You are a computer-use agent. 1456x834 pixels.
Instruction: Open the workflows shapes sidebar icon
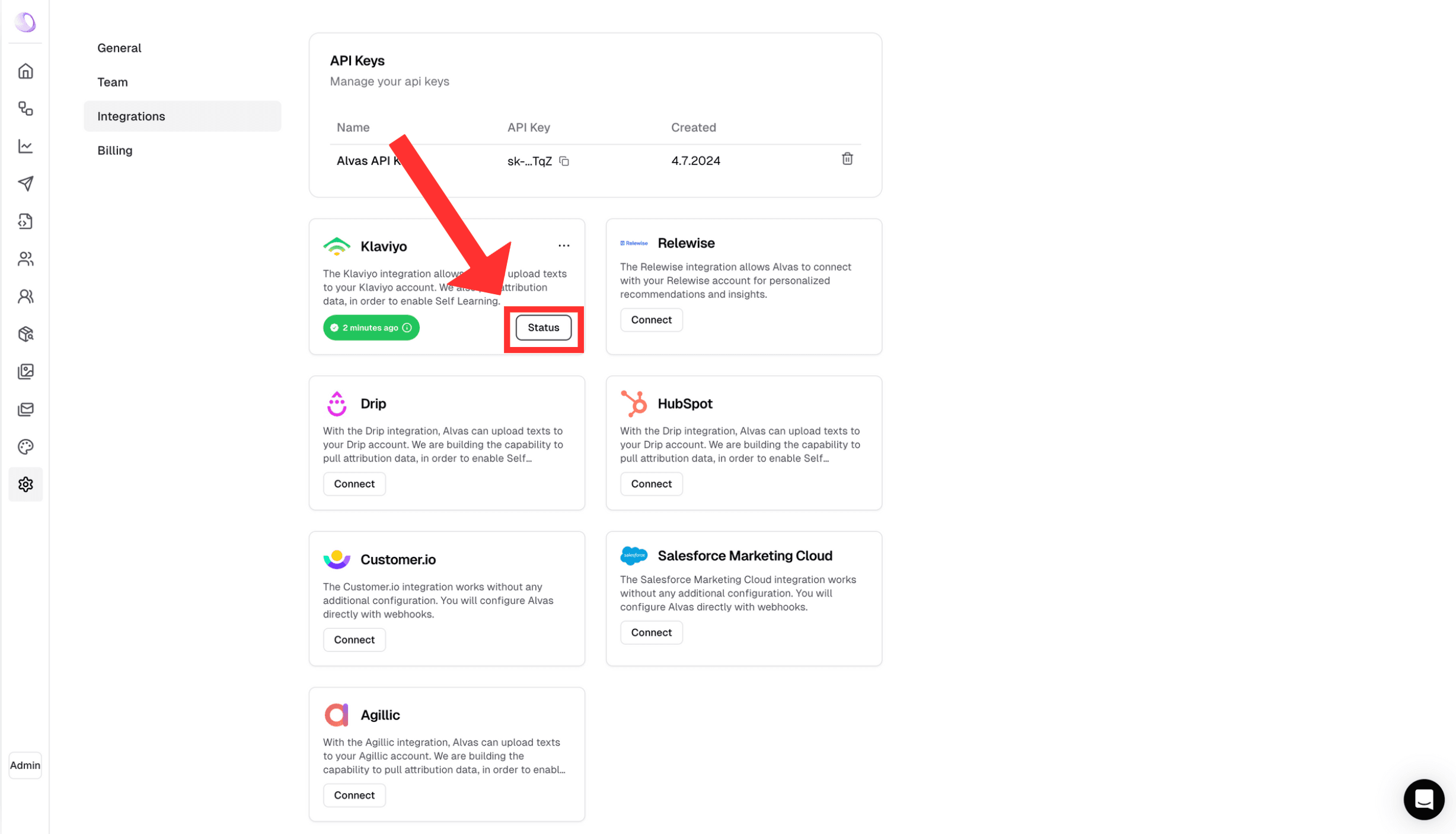25,109
